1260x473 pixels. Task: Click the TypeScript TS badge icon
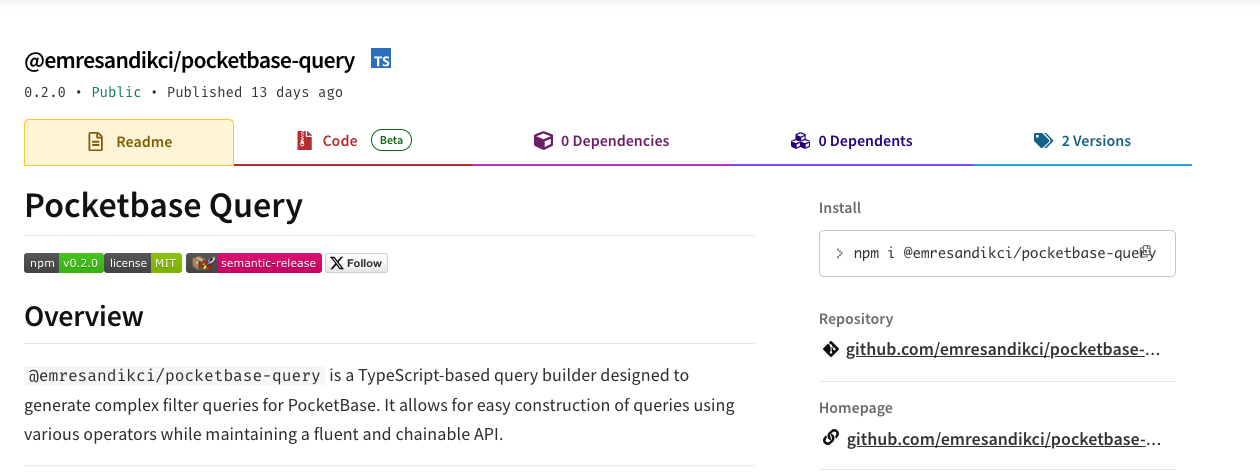tap(381, 60)
